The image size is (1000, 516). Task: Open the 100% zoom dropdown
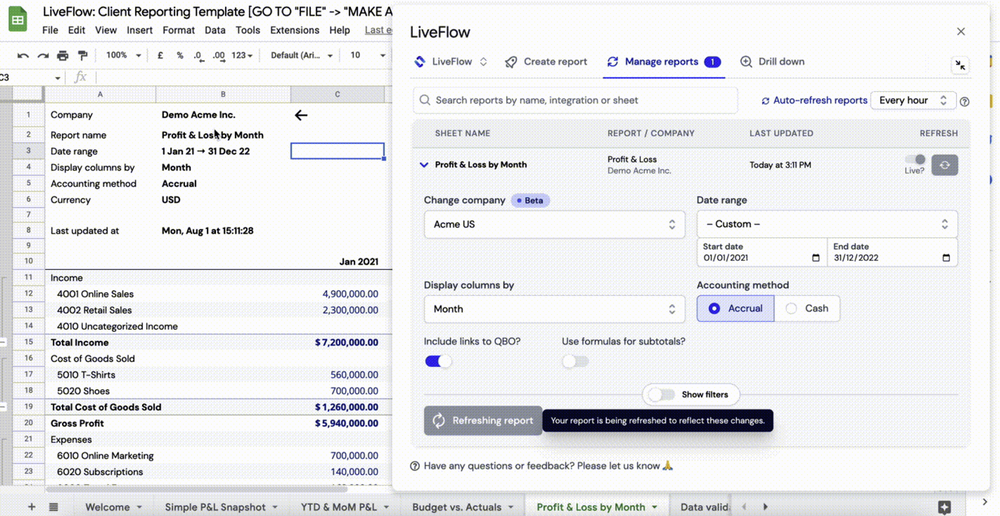coord(123,55)
